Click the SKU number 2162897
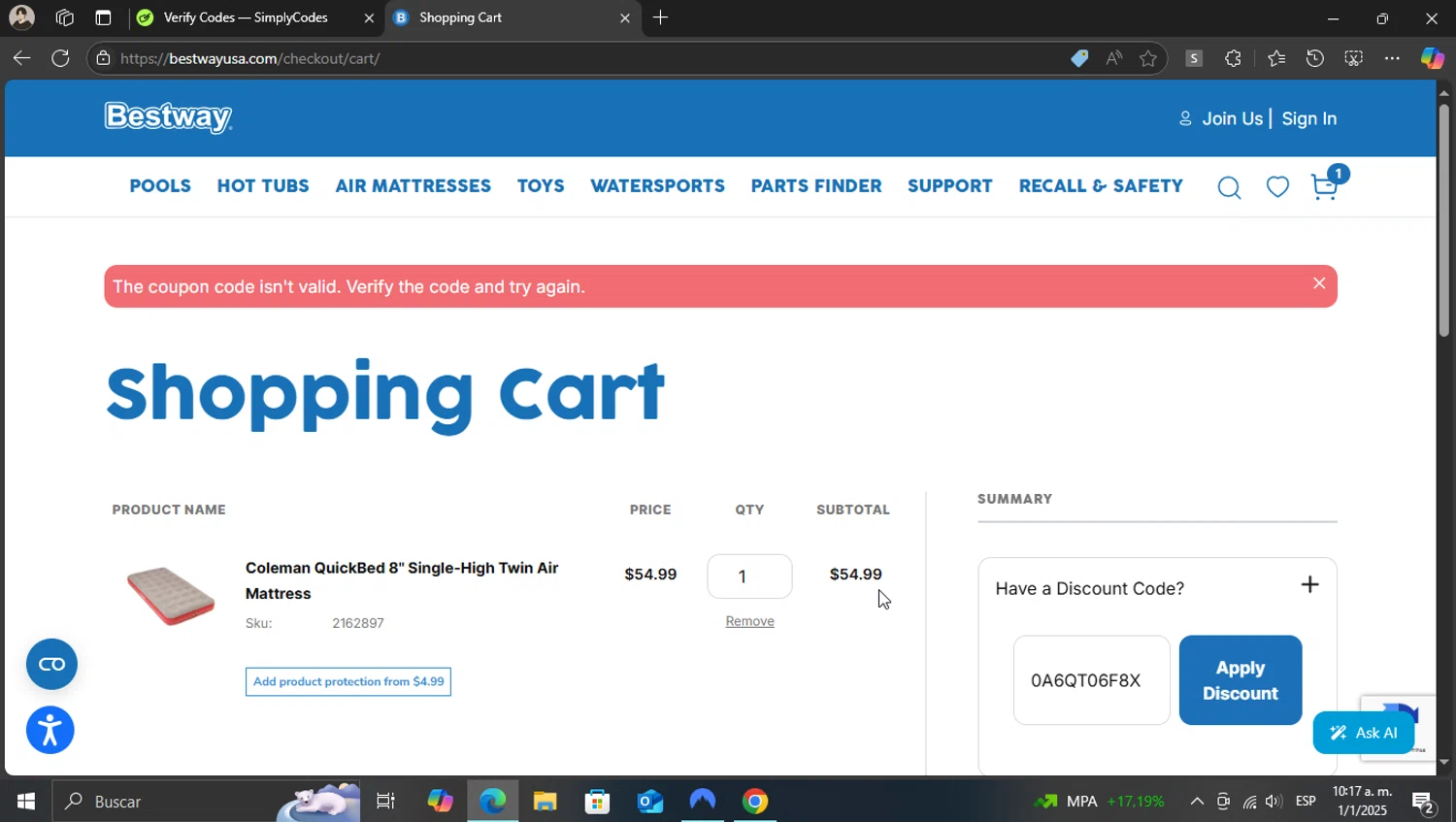 358,623
